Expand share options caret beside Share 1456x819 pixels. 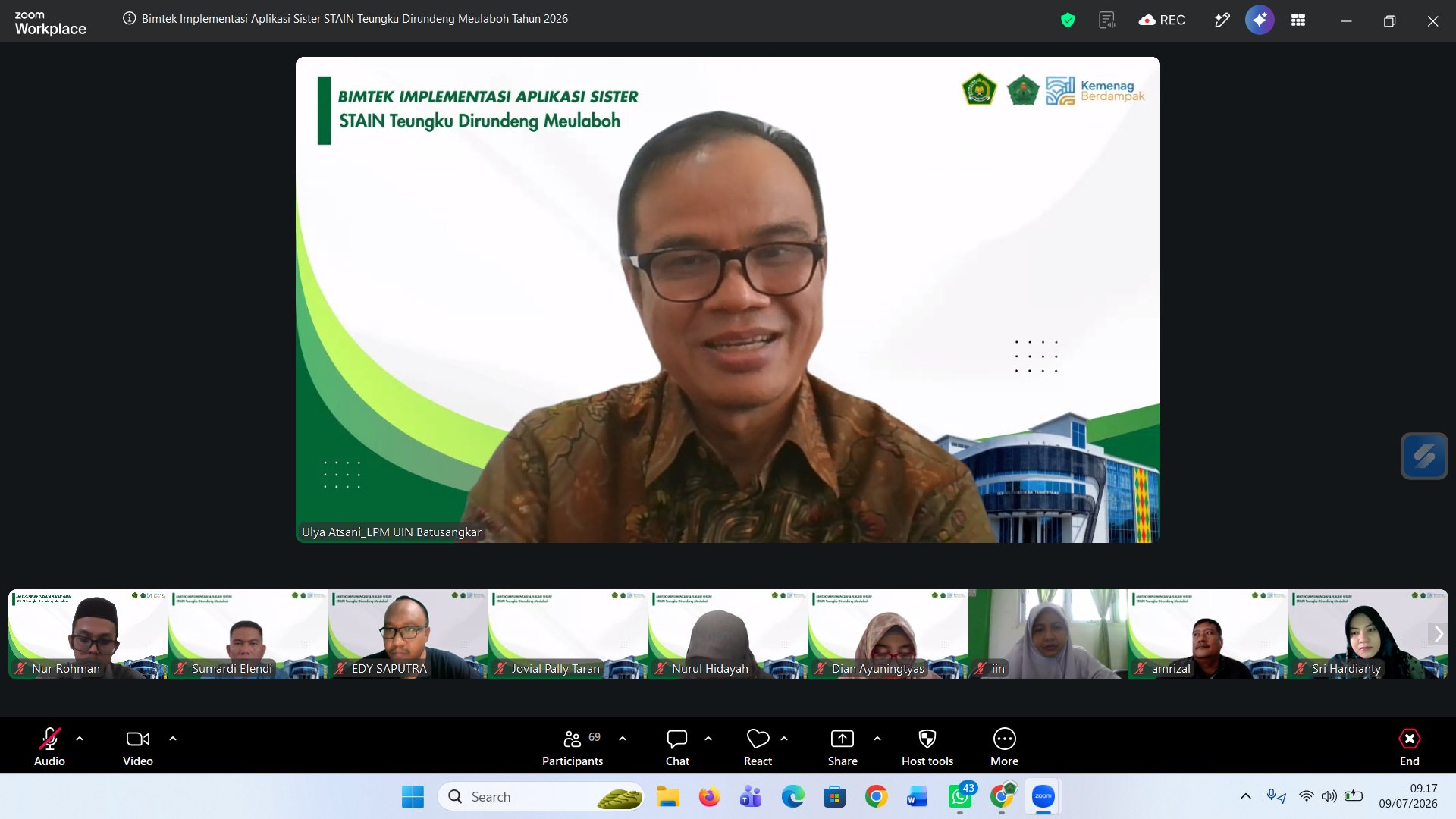click(877, 739)
